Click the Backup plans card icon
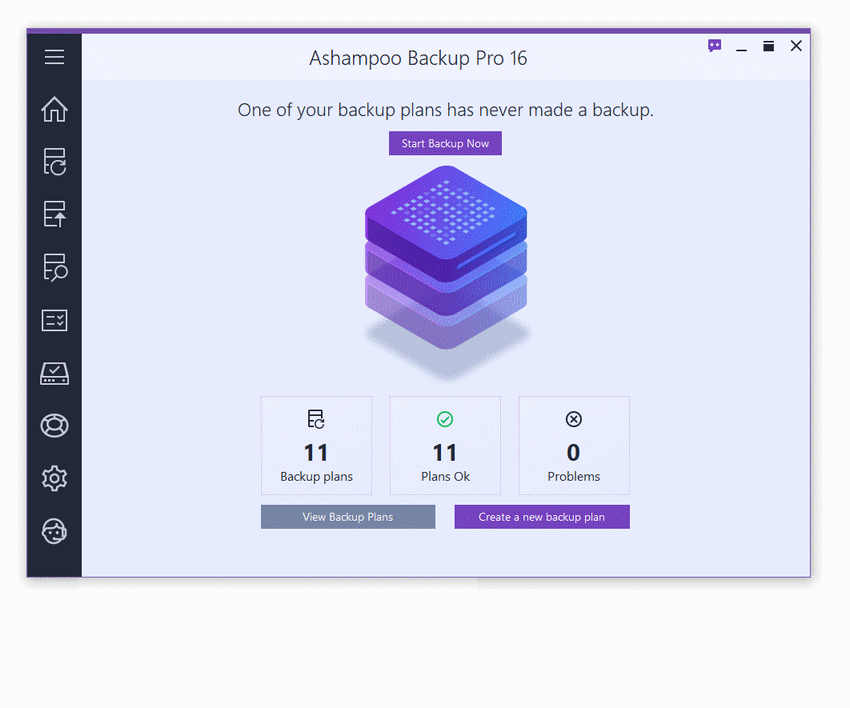 coord(316,419)
